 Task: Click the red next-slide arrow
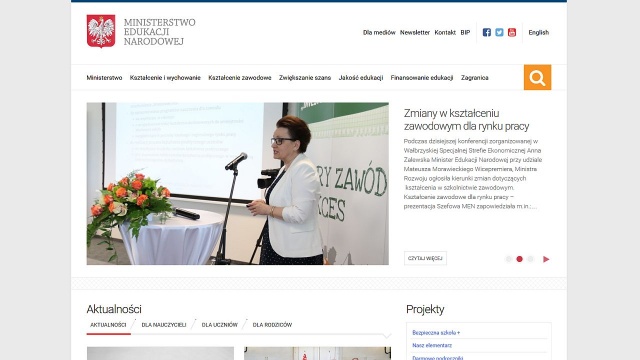(x=546, y=259)
